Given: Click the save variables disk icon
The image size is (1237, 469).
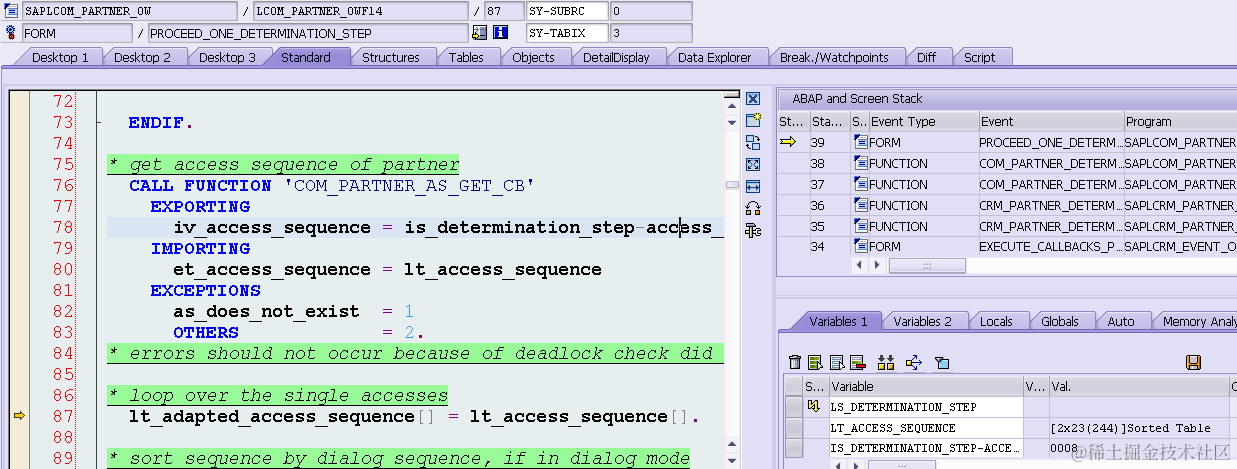Looking at the screenshot, I should pos(1192,362).
